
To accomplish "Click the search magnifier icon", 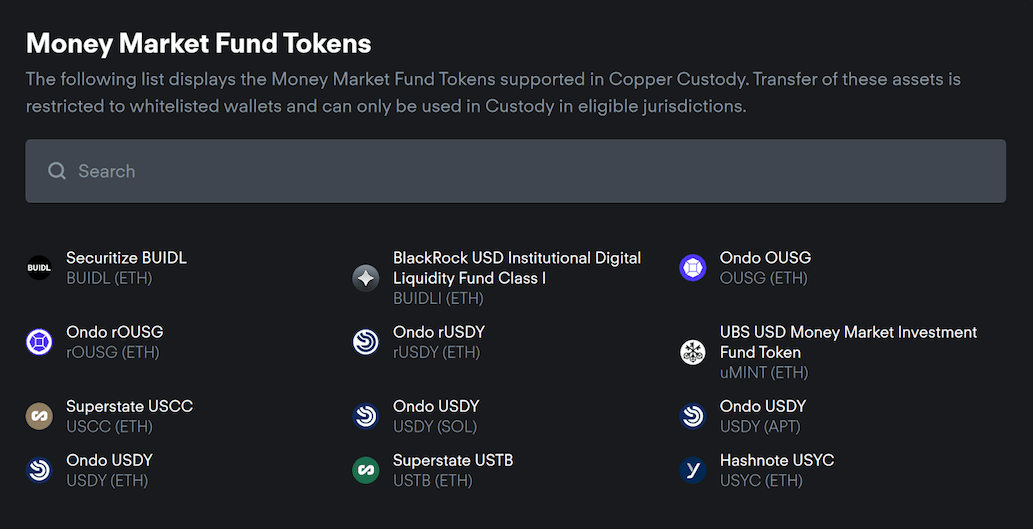I will point(57,171).
